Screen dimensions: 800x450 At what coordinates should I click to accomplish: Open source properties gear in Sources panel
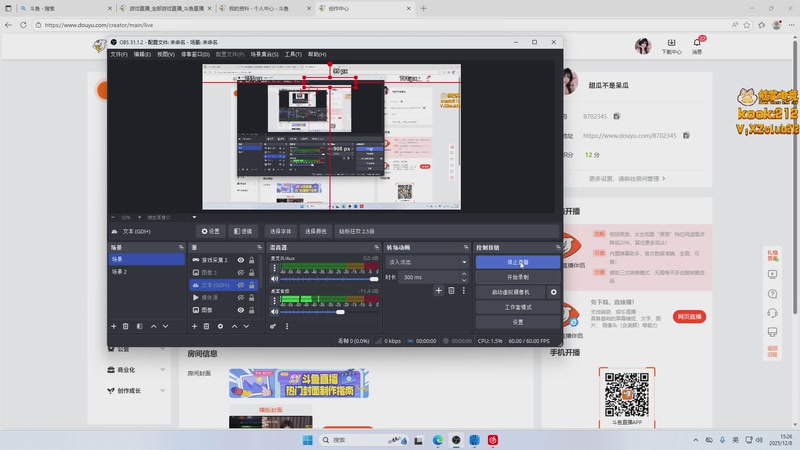coord(220,326)
